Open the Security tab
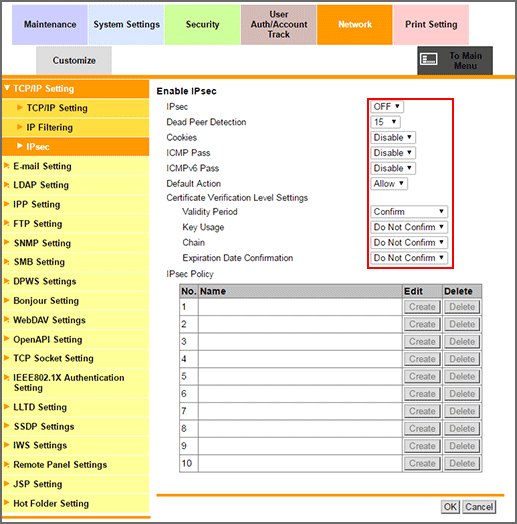The height and width of the screenshot is (524, 517). coord(203,25)
